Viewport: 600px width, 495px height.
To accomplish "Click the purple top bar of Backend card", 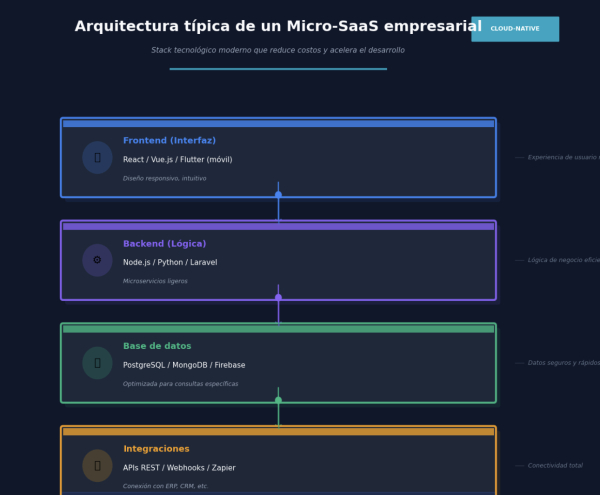I will [x=278, y=227].
